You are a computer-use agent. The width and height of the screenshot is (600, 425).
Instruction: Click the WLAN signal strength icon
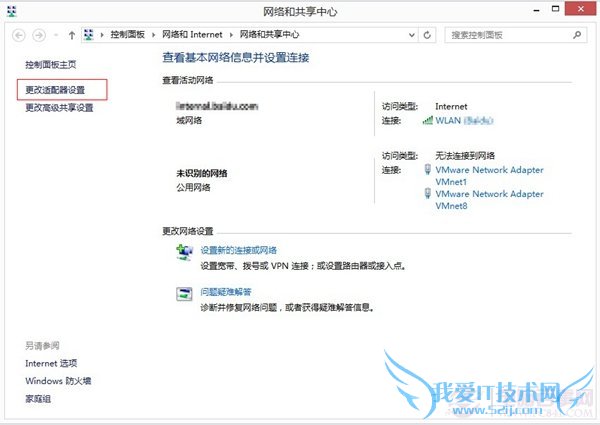(x=427, y=120)
